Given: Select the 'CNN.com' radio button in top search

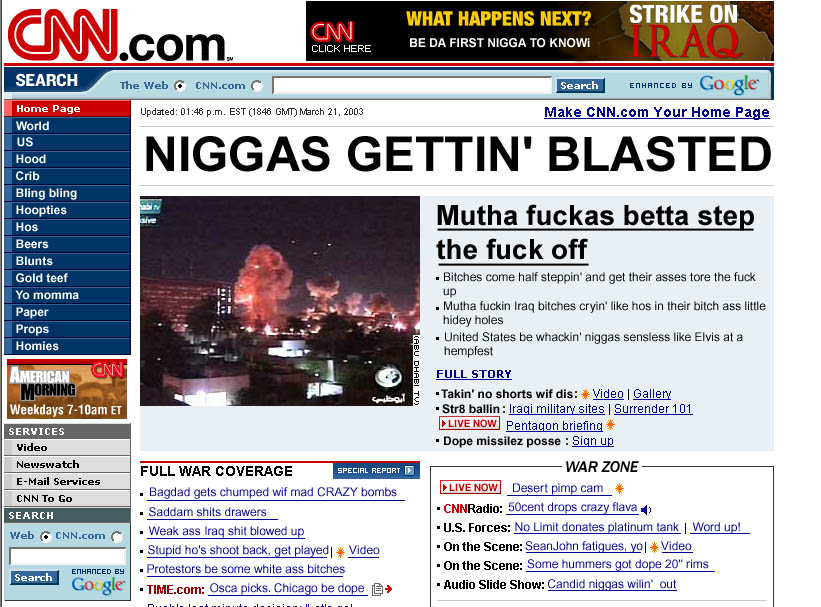Looking at the screenshot, I should [x=257, y=85].
